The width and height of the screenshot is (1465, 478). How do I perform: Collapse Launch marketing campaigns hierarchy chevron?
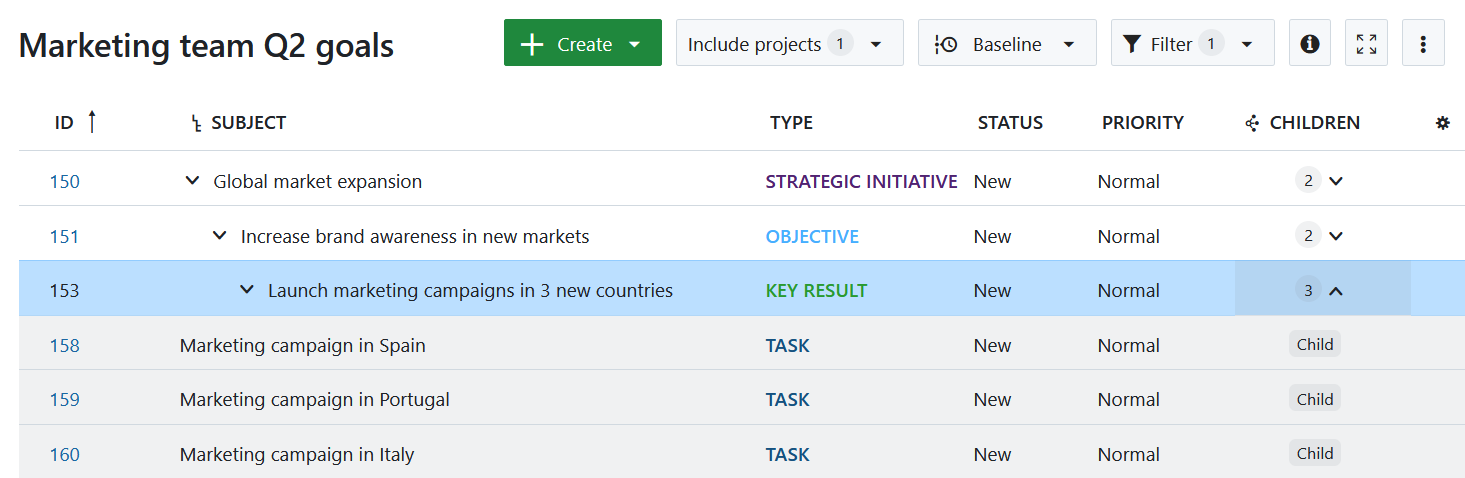[x=247, y=290]
